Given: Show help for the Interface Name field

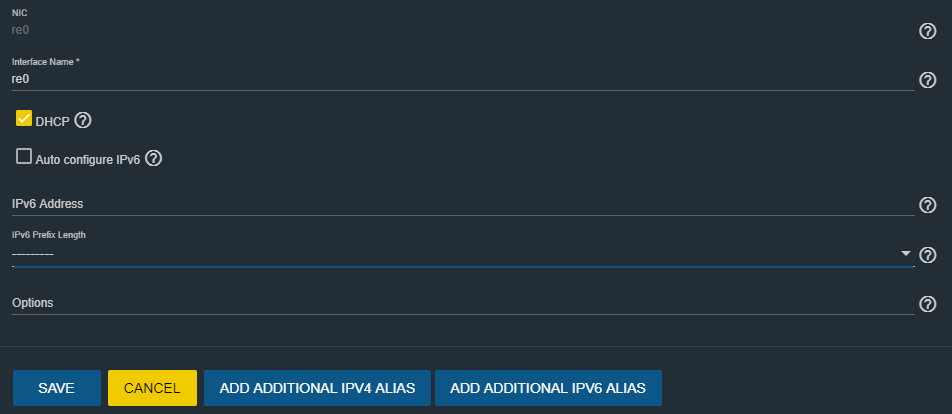Looking at the screenshot, I should point(927,80).
